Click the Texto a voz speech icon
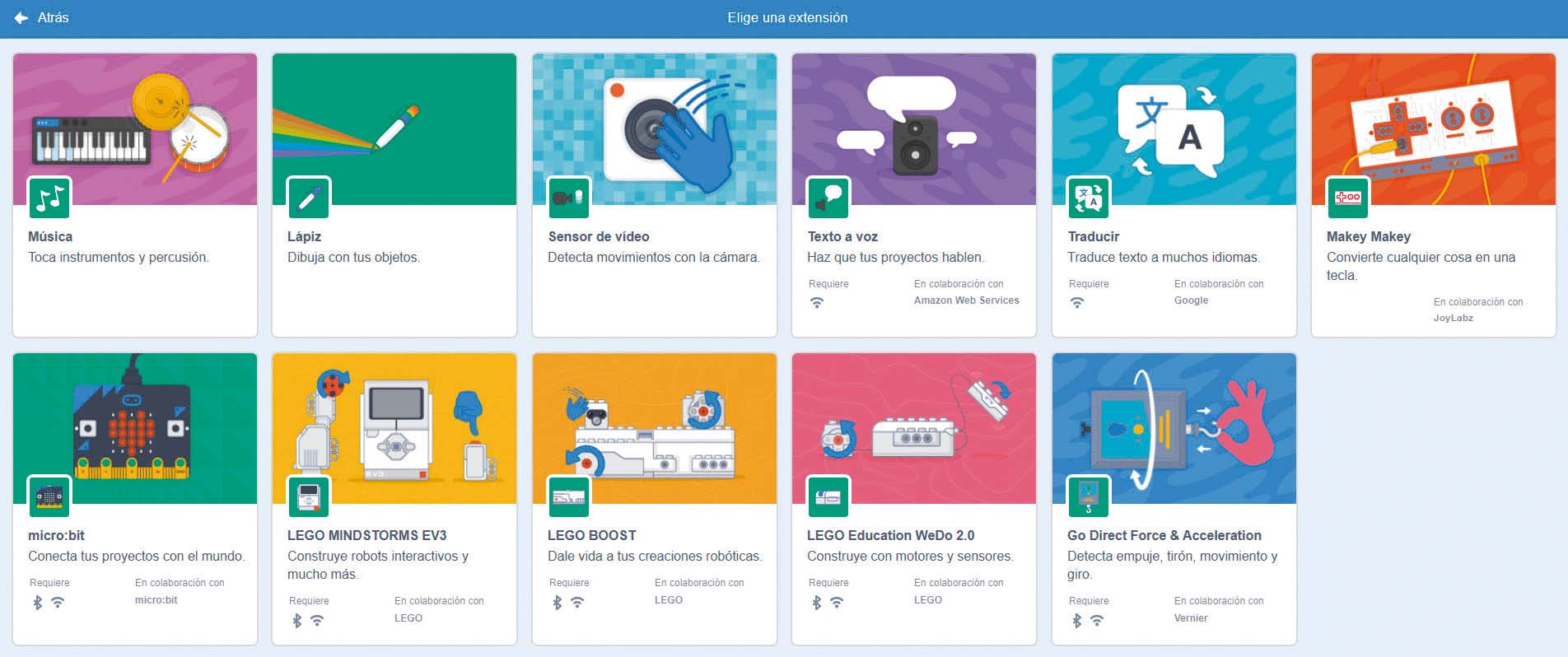This screenshot has width=1568, height=657. point(828,198)
